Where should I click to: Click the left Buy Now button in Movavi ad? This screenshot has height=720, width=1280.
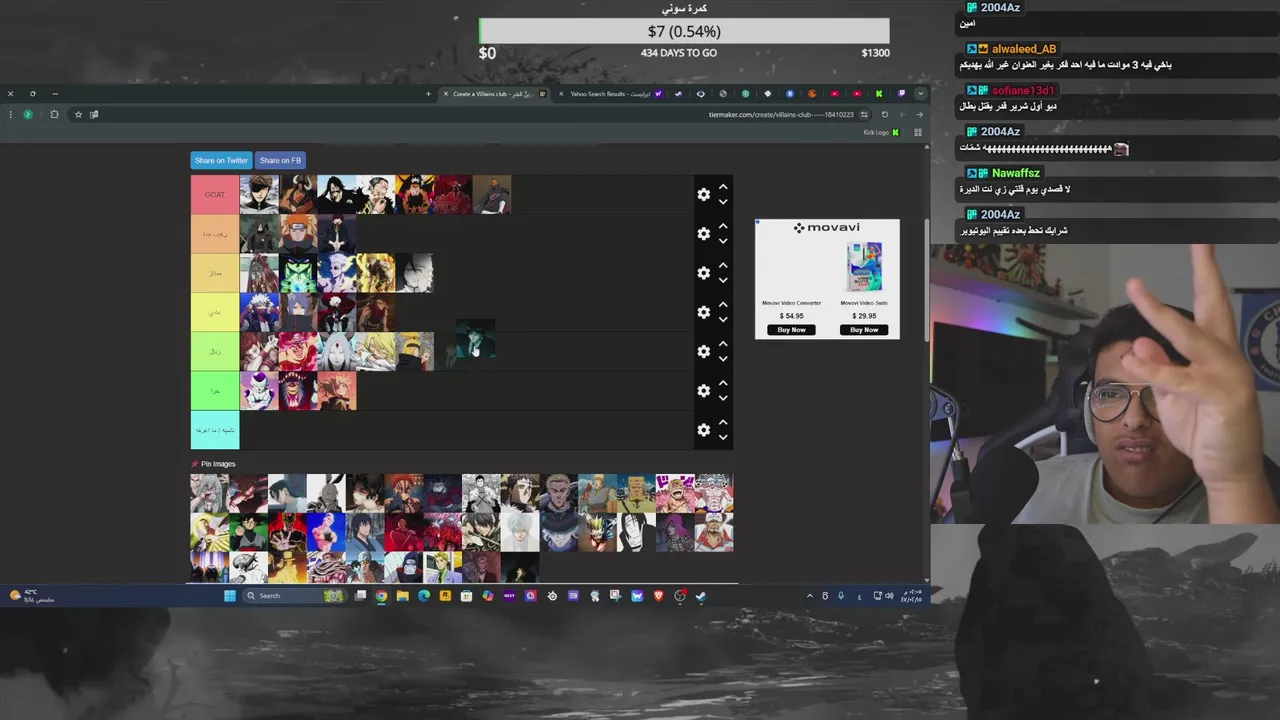point(791,329)
